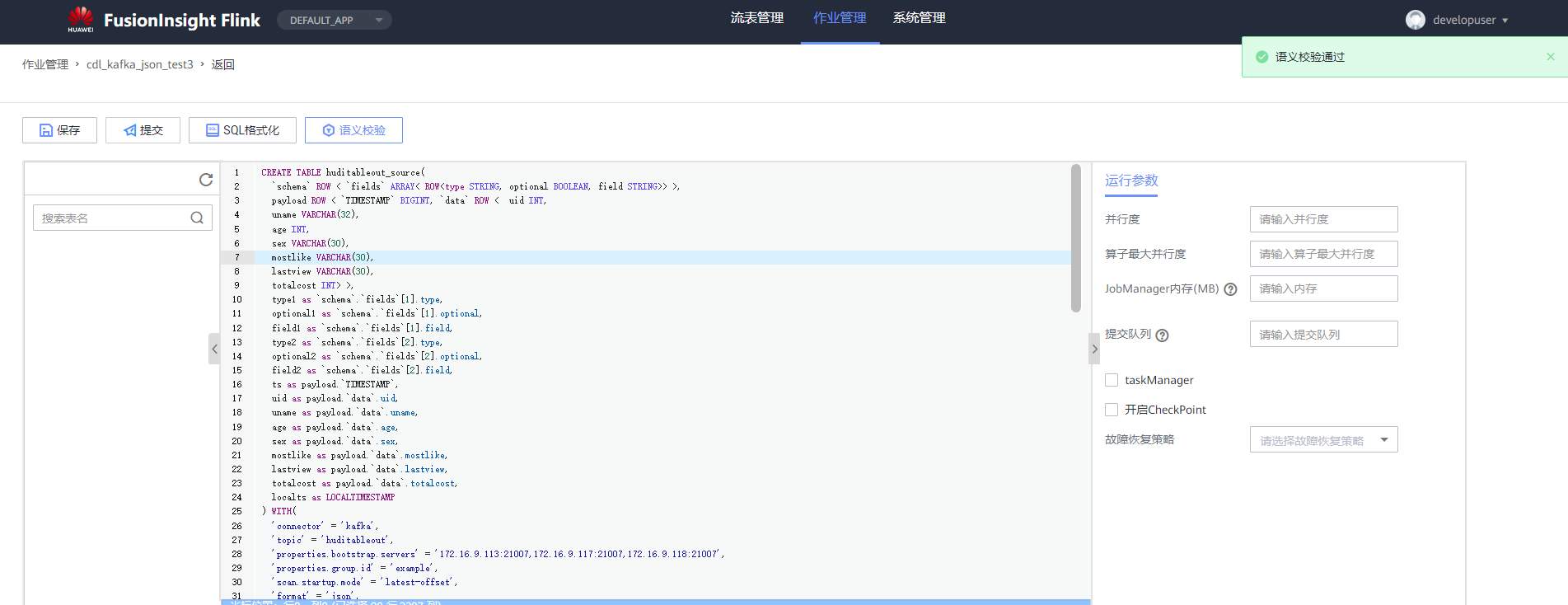
Task: Click cdl_kafka_json_test3 in the breadcrumb
Action: [140, 64]
